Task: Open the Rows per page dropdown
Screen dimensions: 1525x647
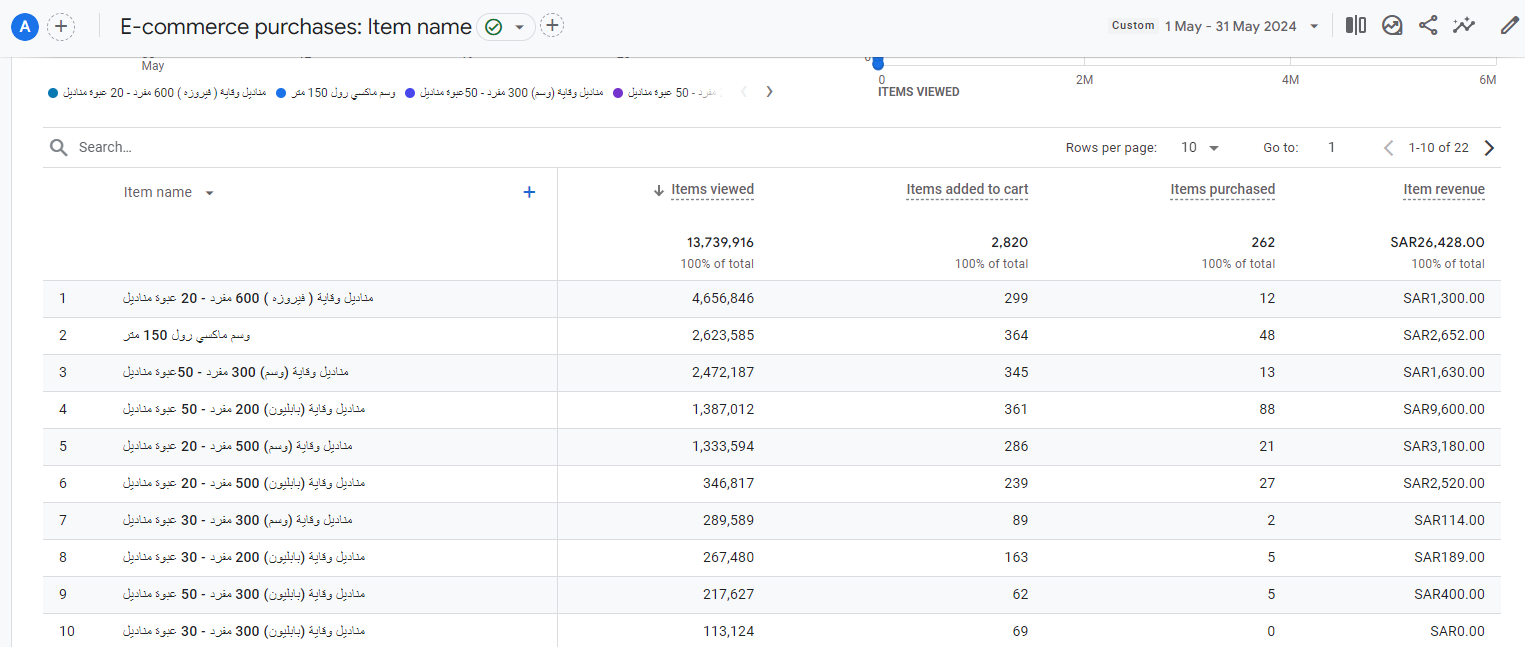Action: [x=1200, y=148]
